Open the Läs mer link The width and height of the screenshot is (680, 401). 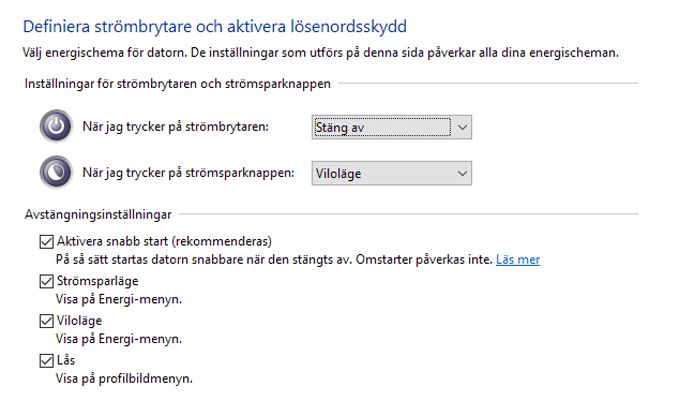[x=518, y=259]
